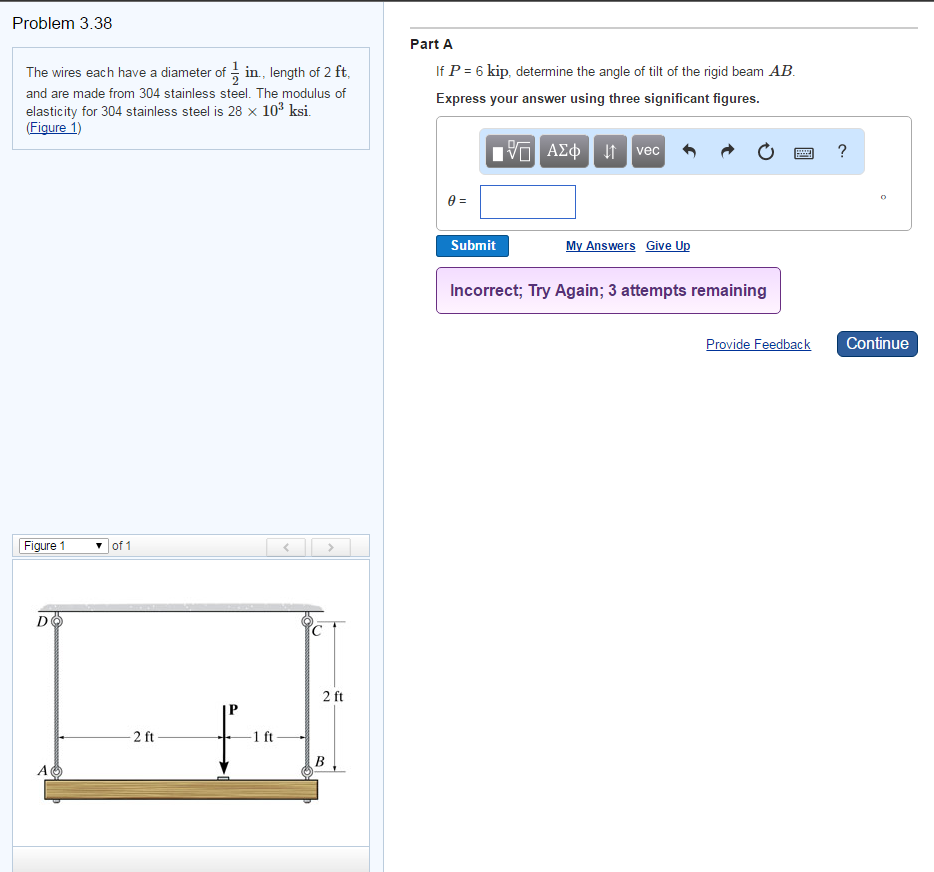The image size is (934, 872).
Task: Insert vector notation with vec button
Action: tap(648, 151)
